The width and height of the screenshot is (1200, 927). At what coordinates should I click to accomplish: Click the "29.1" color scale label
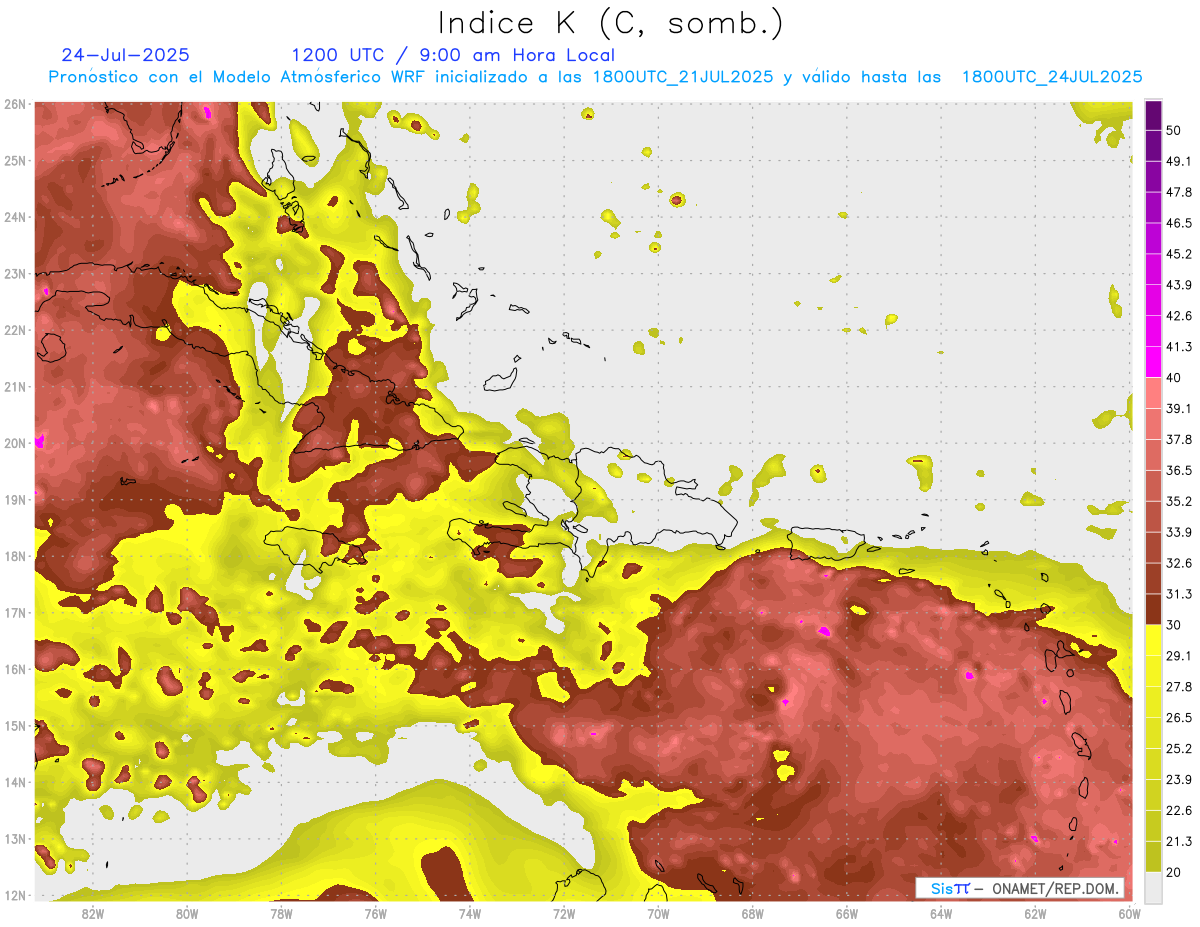[x=1179, y=656]
